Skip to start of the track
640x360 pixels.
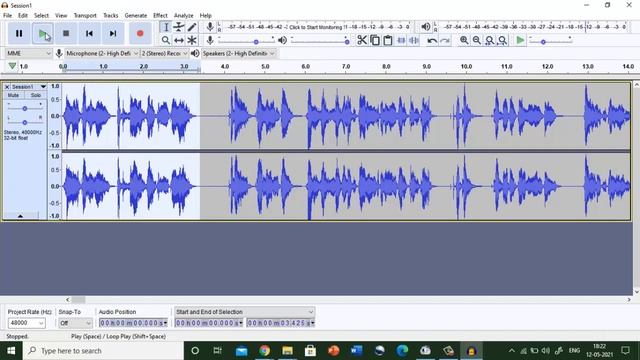[x=89, y=33]
